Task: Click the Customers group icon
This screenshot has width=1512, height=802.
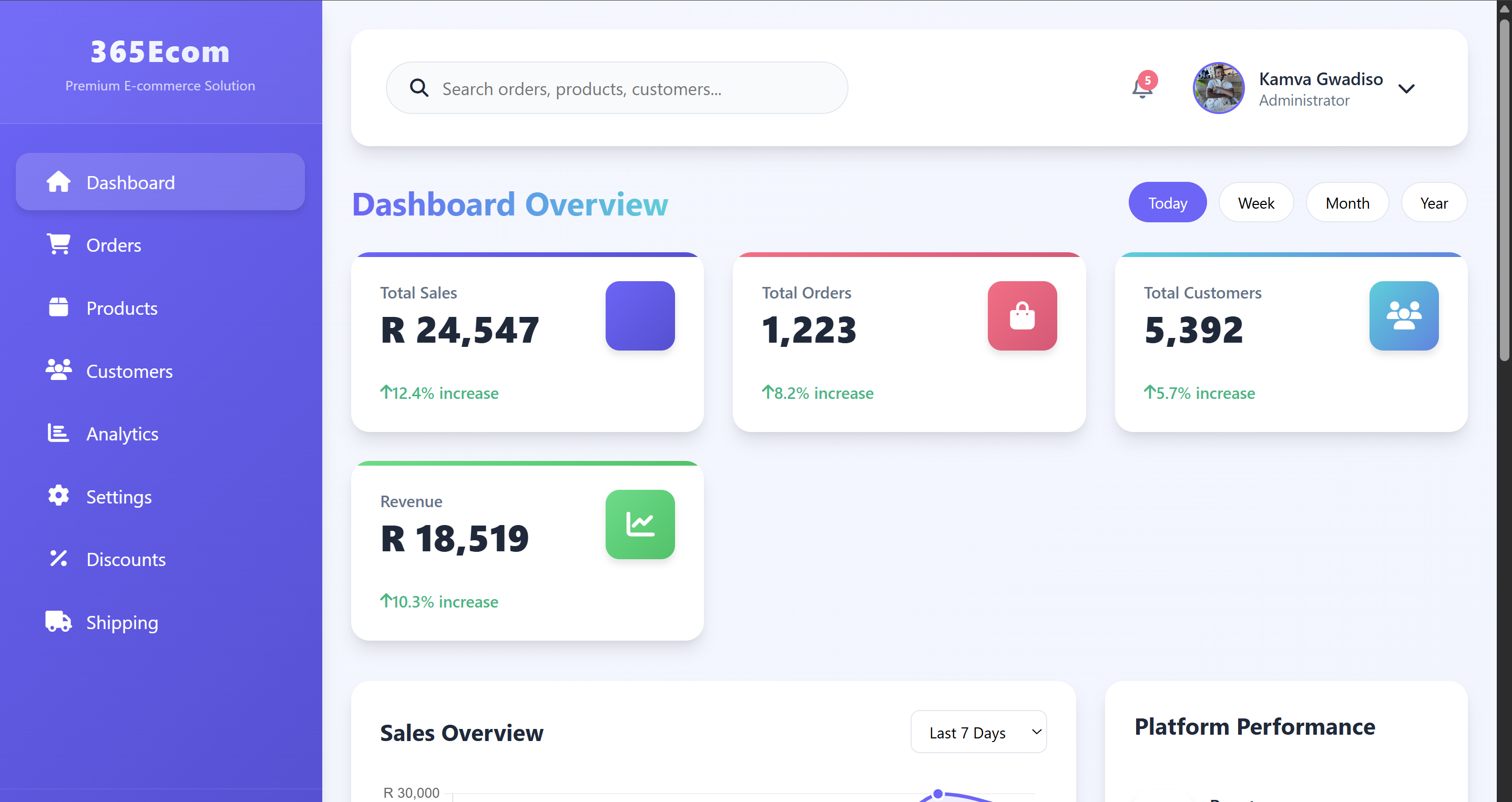Action: point(58,370)
